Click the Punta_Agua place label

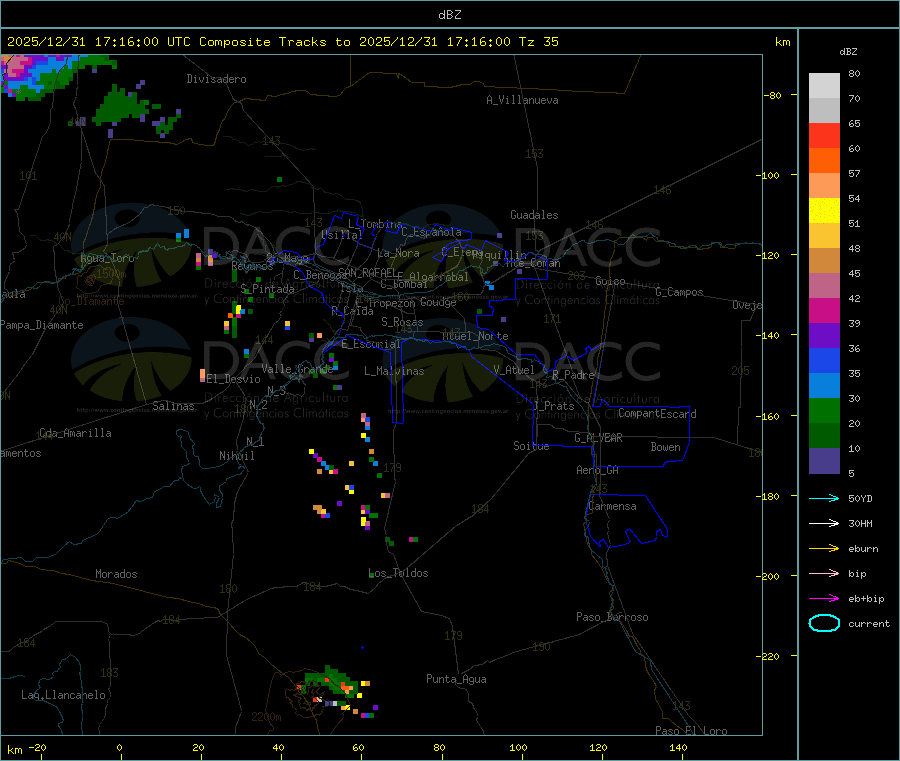click(456, 679)
